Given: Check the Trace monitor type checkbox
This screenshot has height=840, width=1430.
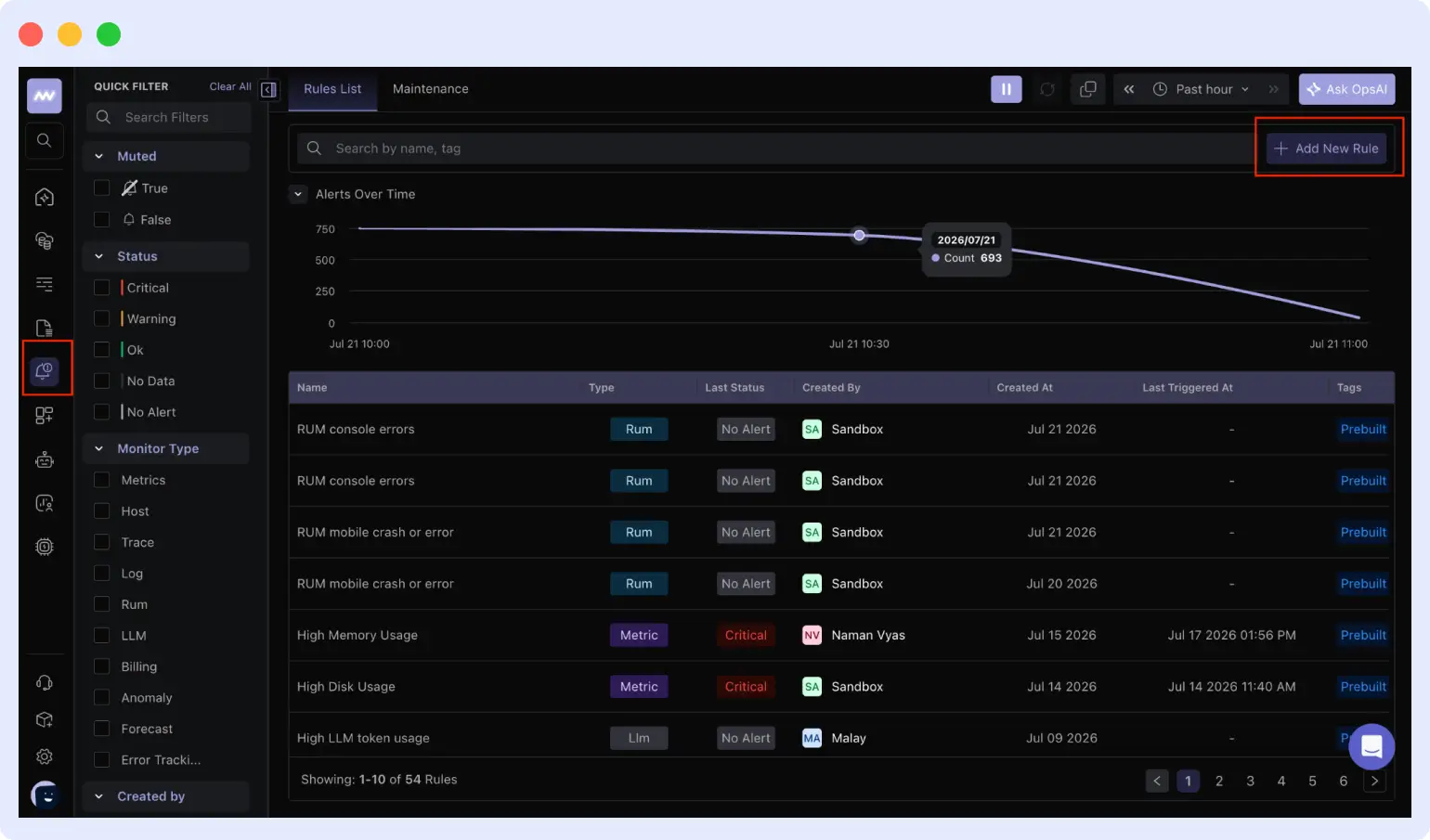Looking at the screenshot, I should tap(102, 542).
